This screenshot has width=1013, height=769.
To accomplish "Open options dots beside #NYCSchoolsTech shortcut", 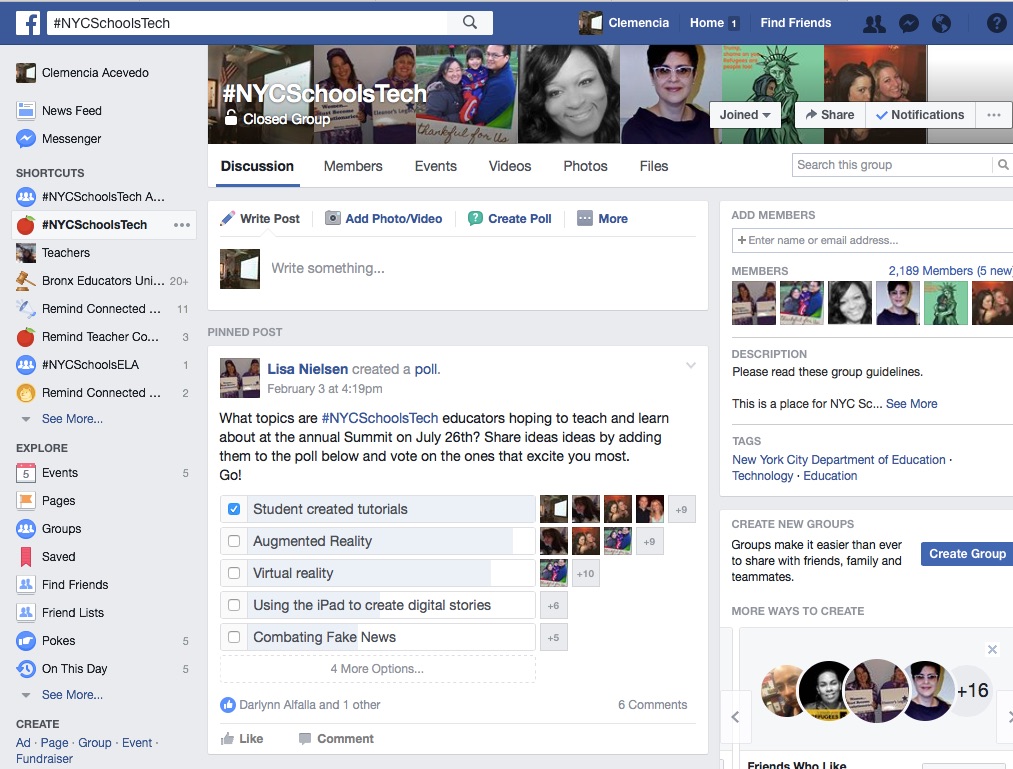I will (182, 225).
